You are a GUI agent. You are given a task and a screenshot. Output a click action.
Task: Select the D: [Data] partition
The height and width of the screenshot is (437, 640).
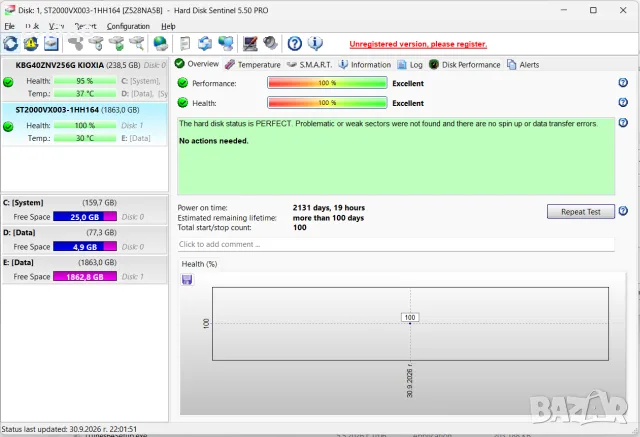pos(84,240)
